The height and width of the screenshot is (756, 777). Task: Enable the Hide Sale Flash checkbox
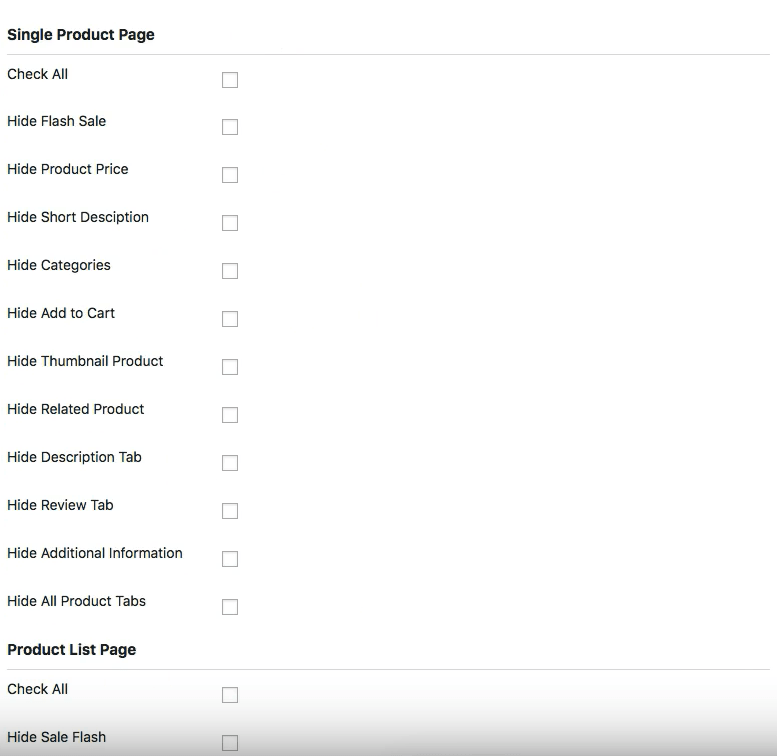230,743
